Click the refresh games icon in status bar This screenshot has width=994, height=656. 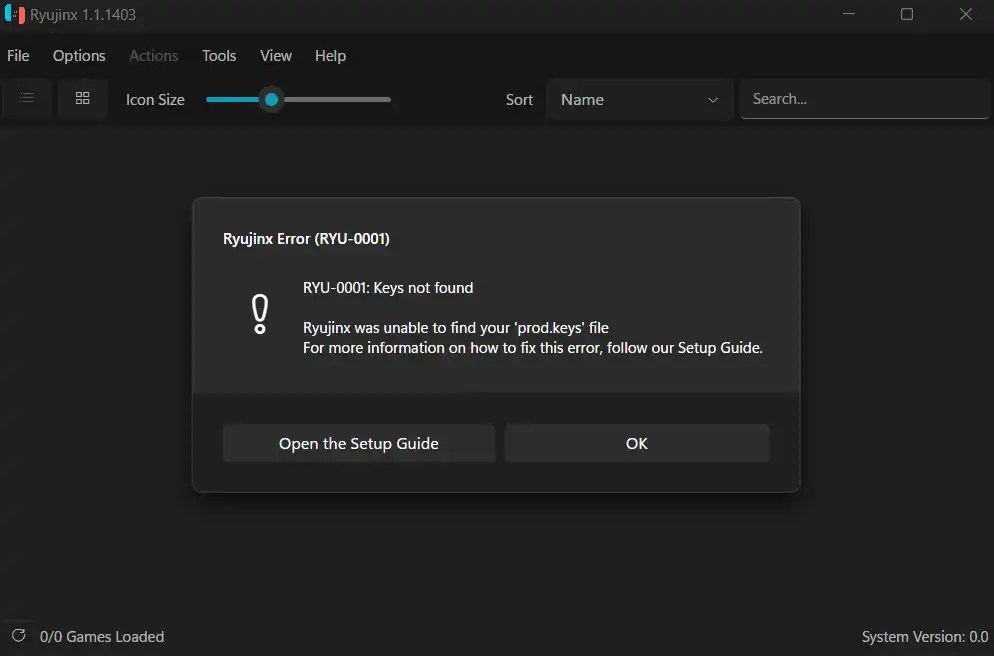tap(18, 636)
